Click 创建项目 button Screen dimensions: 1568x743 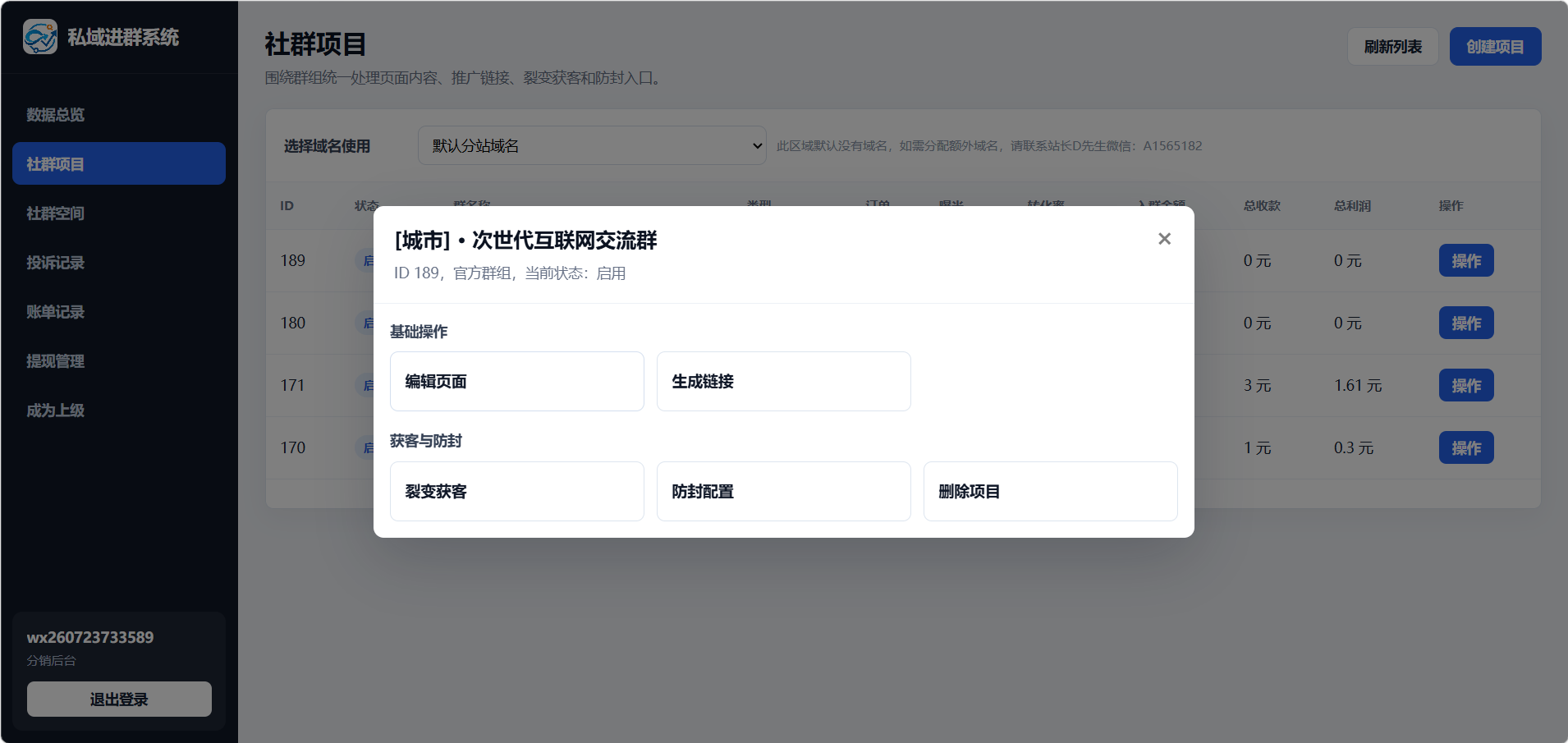click(x=1495, y=47)
